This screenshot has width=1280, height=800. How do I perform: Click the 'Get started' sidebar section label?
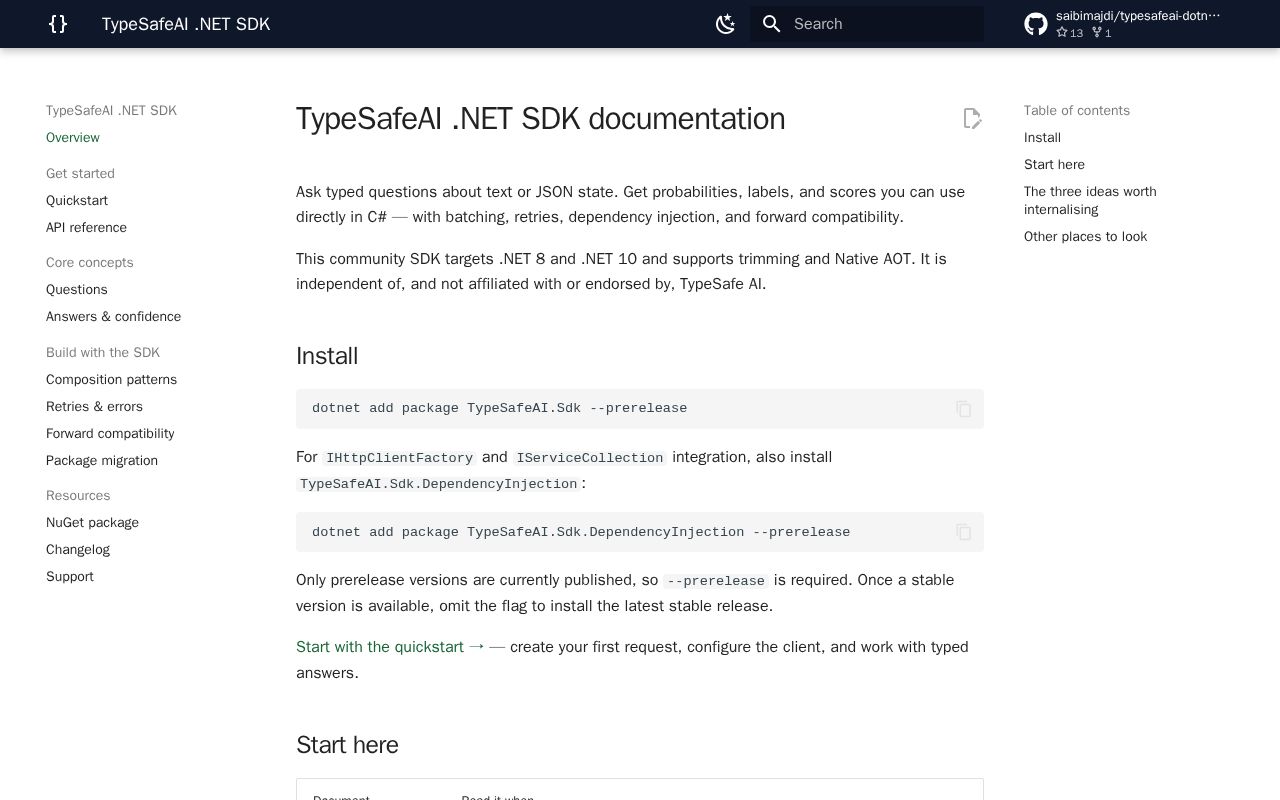coord(80,174)
